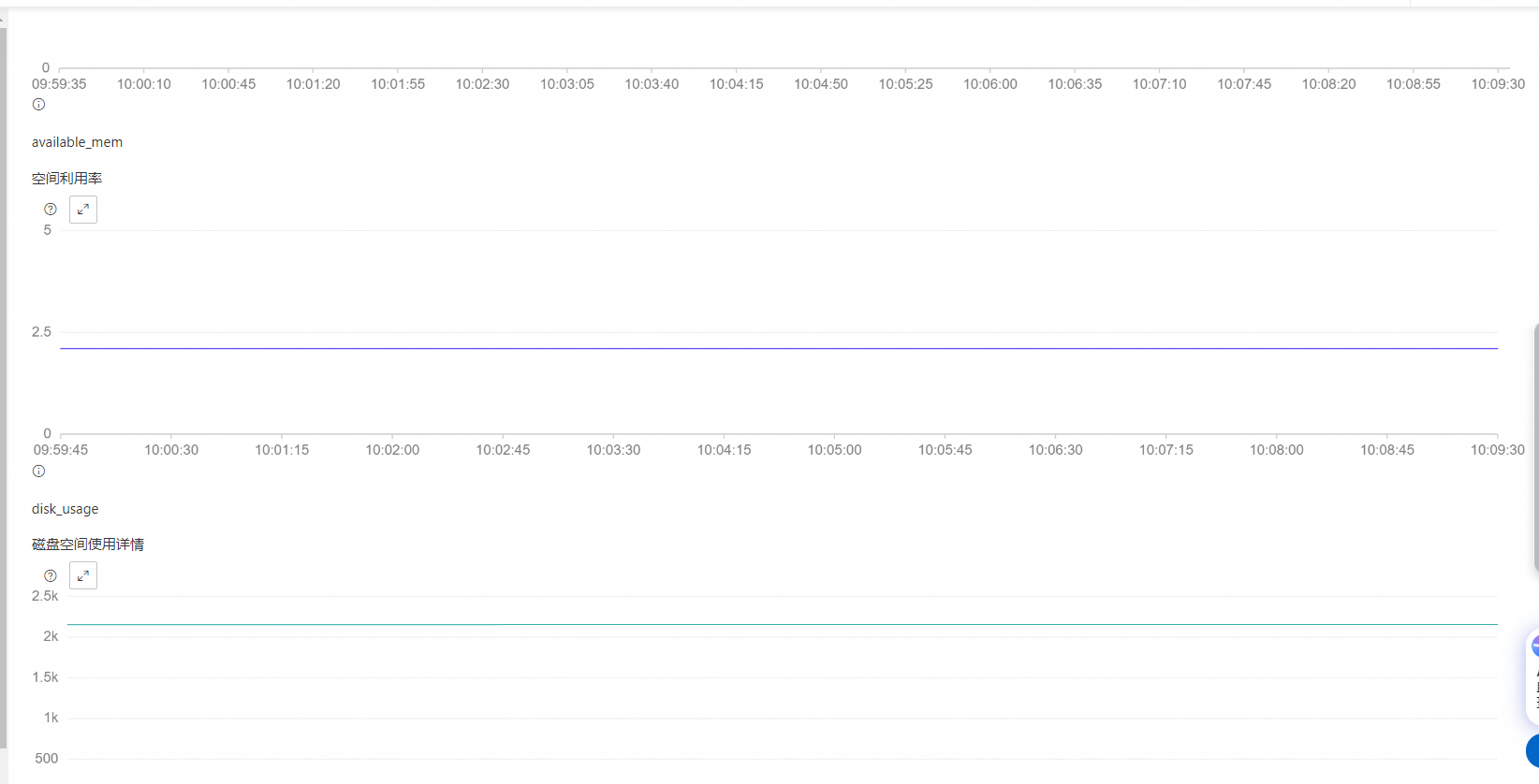Click the 10:02:00 time axis label

click(x=392, y=450)
